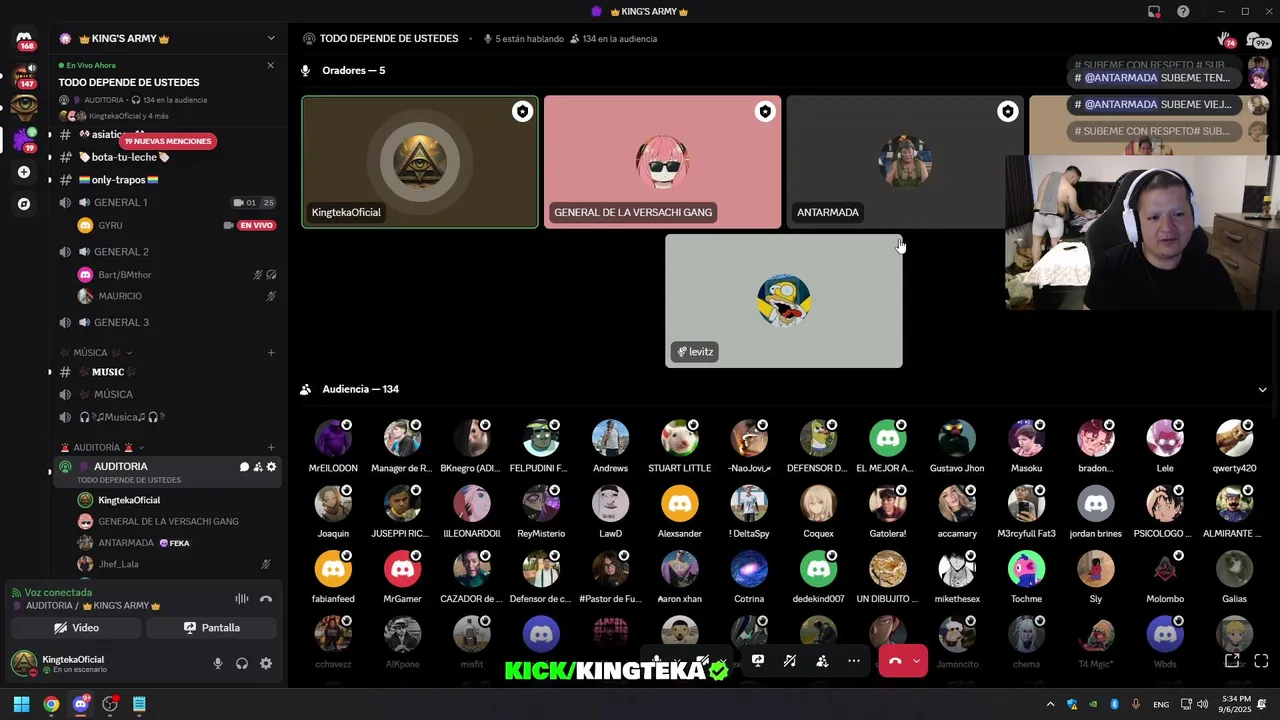Toggle Video camera button
Screen dimensions: 1280x720
coord(76,628)
